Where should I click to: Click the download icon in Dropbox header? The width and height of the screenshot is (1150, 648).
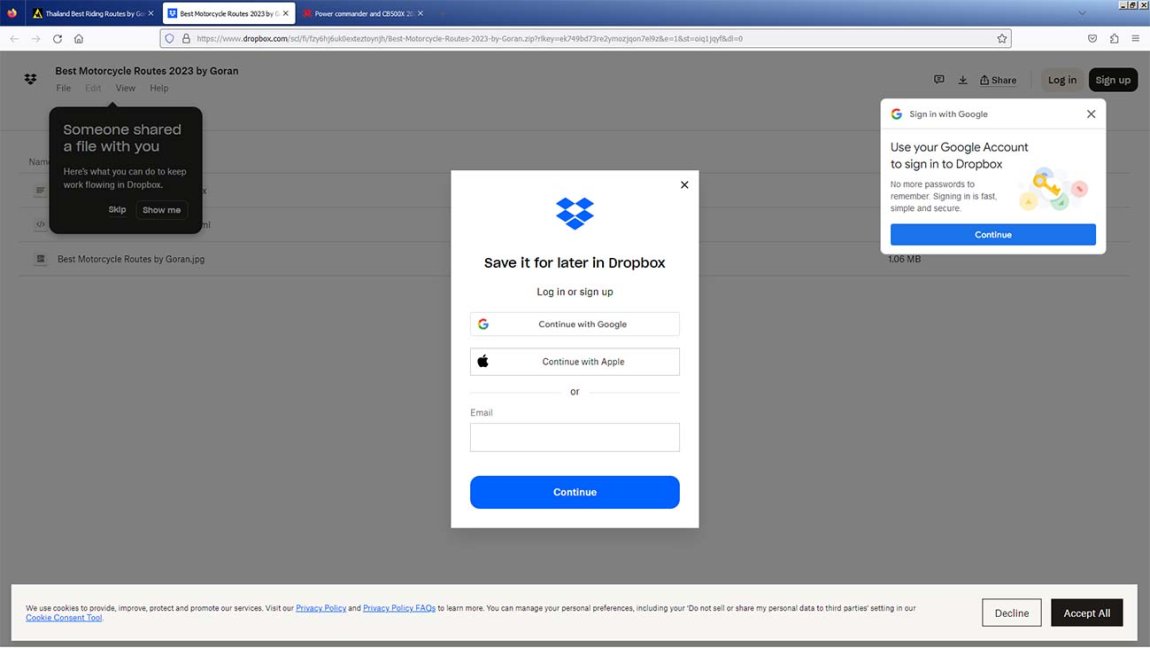point(962,80)
